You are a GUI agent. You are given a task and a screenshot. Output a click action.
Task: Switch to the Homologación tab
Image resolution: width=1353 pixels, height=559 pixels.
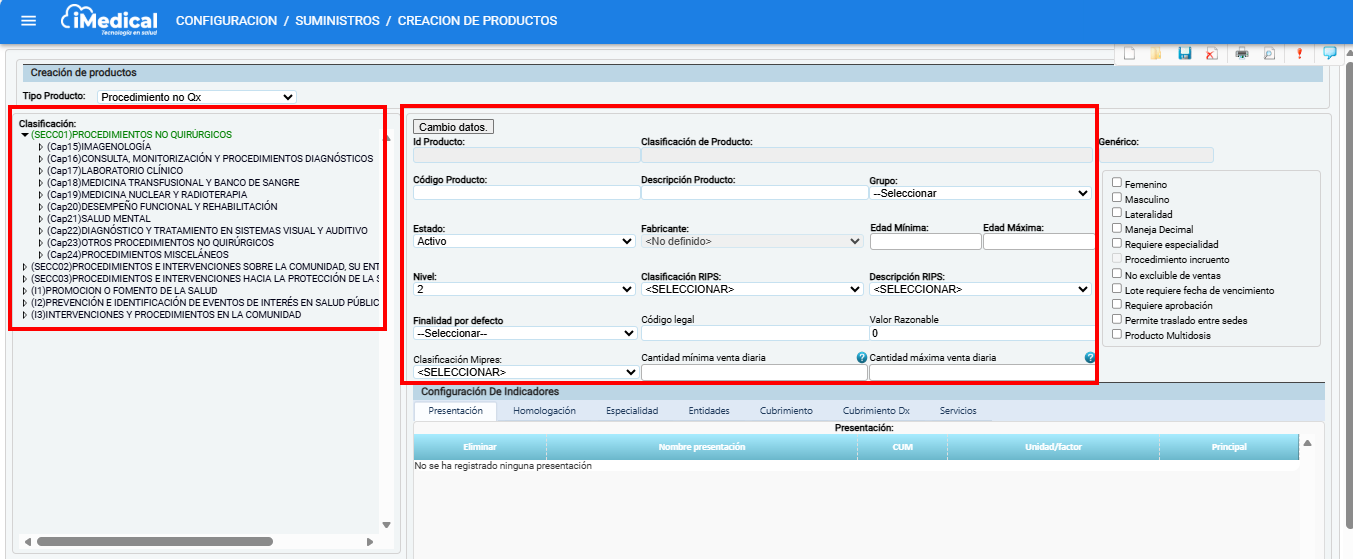click(x=544, y=411)
